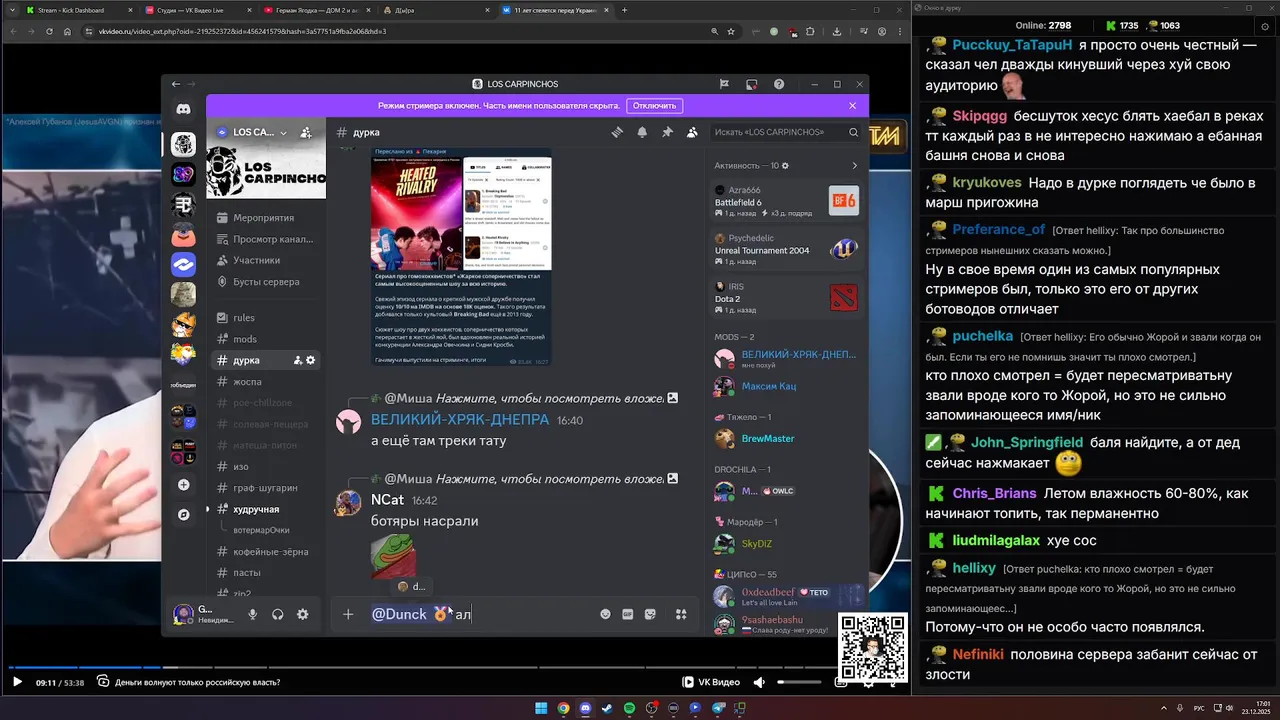Select the пасты channel
Viewport: 1280px width, 720px height.
coord(265,573)
